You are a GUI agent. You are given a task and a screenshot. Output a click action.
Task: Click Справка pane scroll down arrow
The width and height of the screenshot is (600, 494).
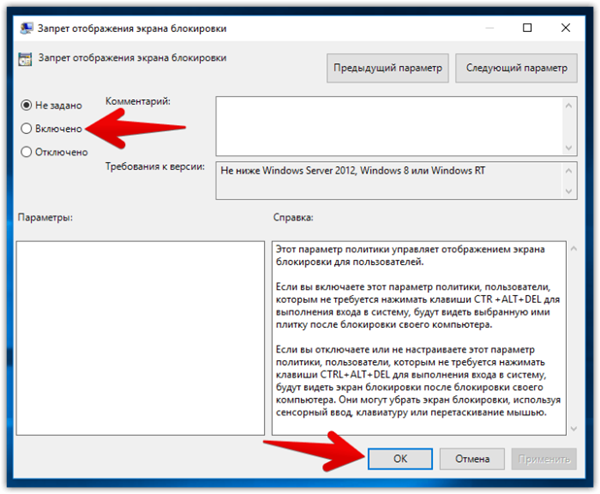click(573, 429)
